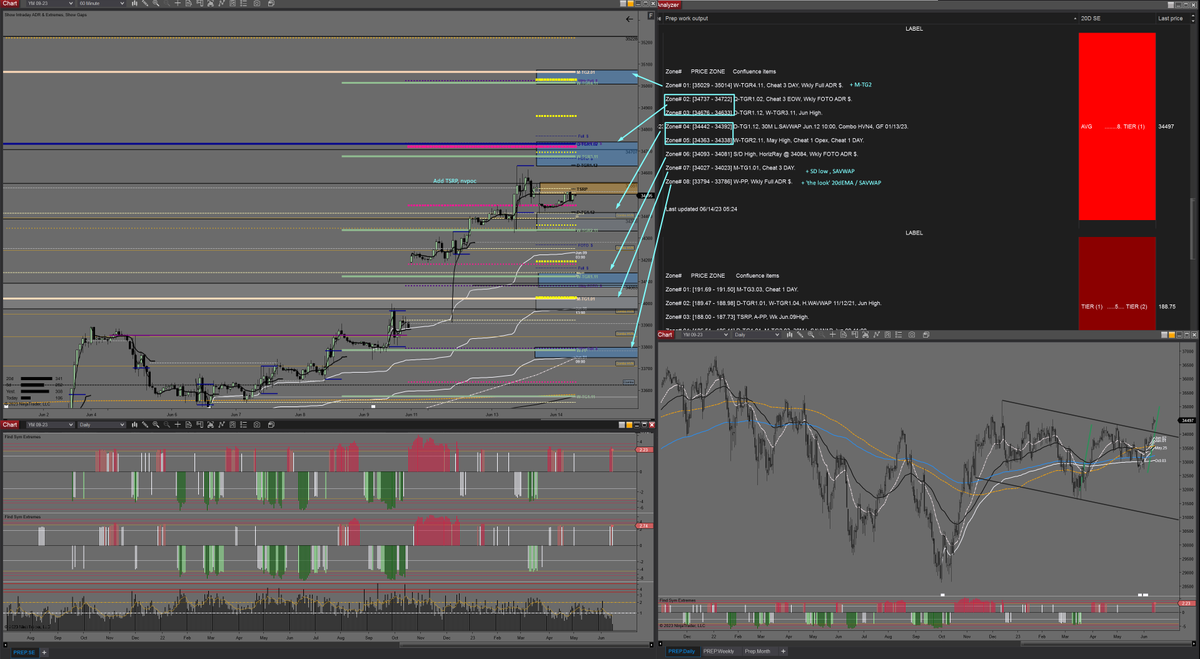Viewport: 1200px width, 659px height.
Task: Click camera icon in lower-left Daily chart toolbar
Action: (257, 424)
